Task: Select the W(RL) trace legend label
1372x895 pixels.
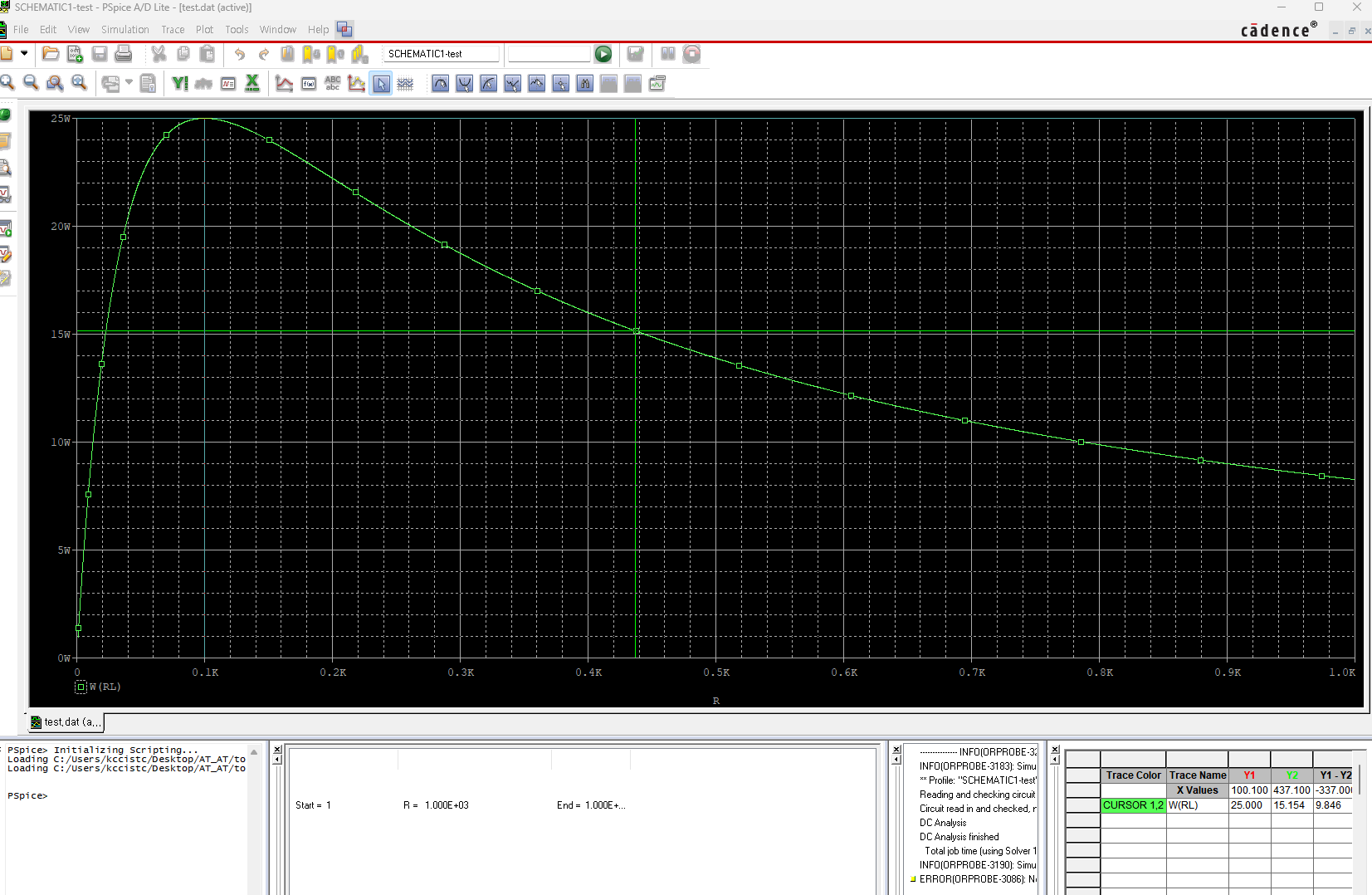Action: [x=105, y=687]
